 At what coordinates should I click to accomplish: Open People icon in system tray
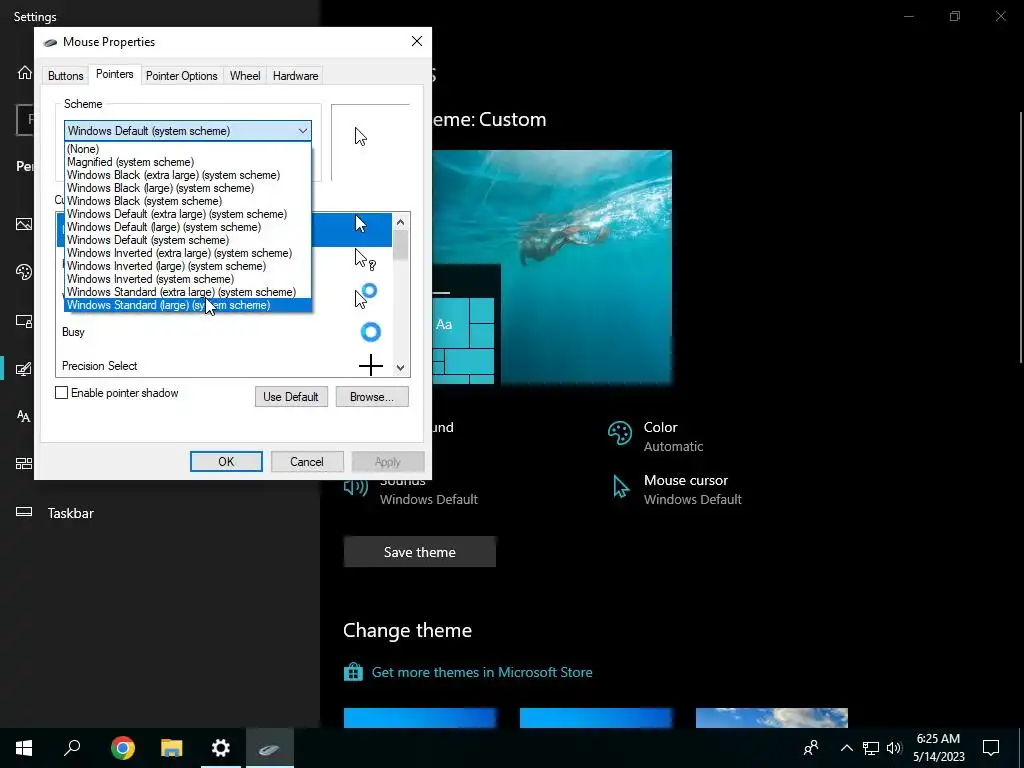coord(811,748)
